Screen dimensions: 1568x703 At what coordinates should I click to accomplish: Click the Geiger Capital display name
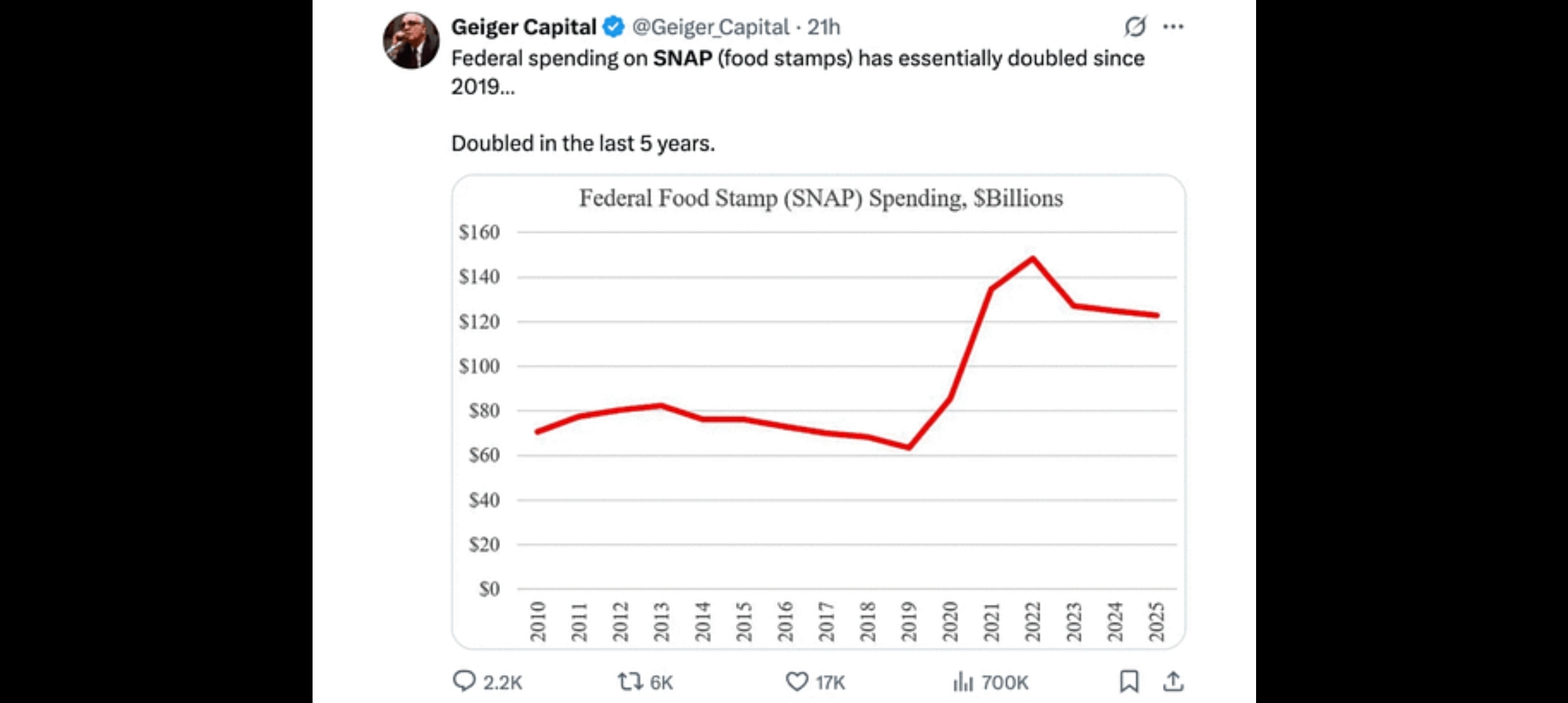(x=524, y=27)
